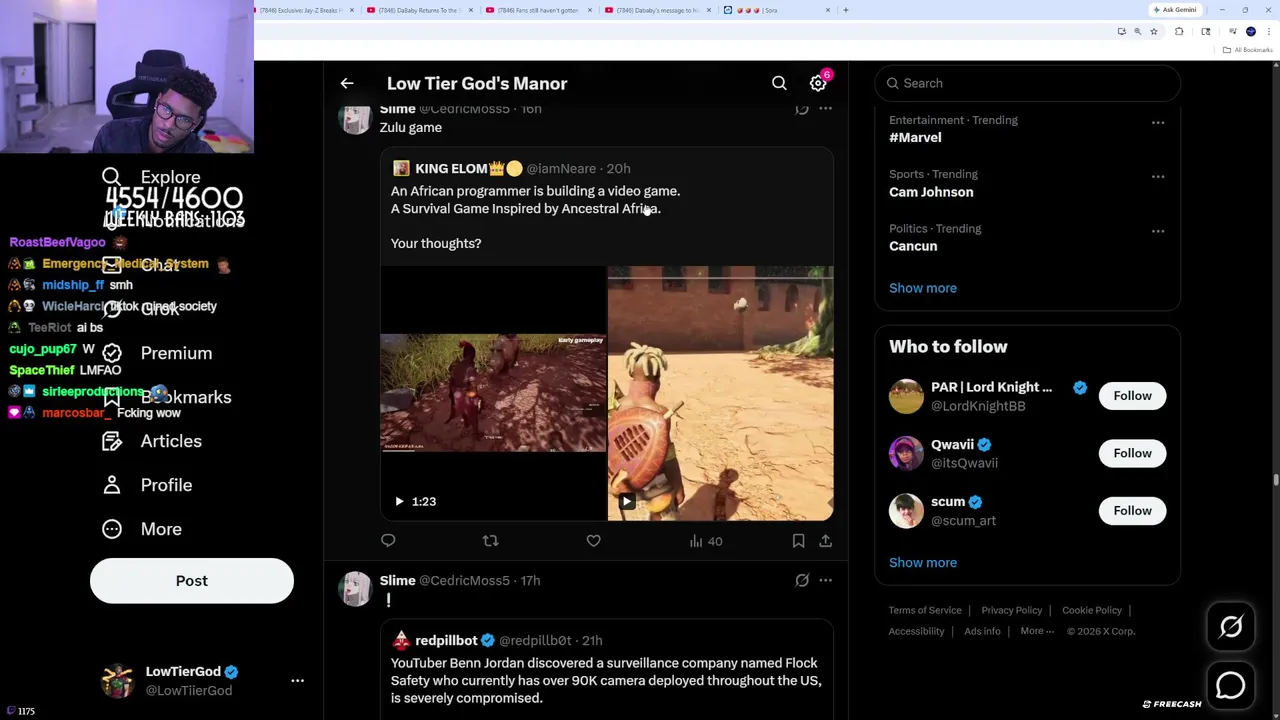Open redpillbot's quoted post about Flock Safety
Viewport: 1280px width, 720px height.
click(606, 681)
